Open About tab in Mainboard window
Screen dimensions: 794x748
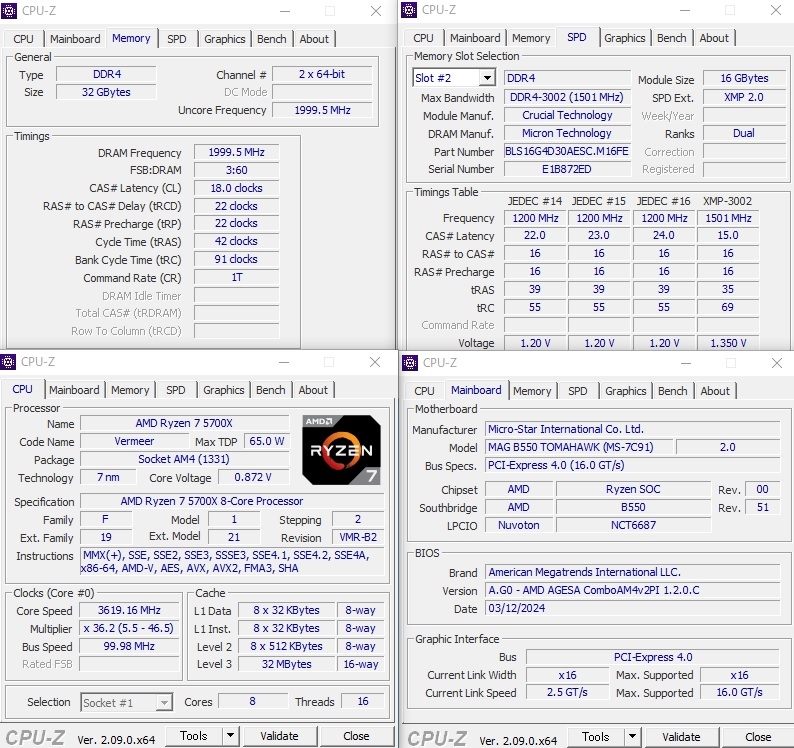pyautogui.click(x=715, y=391)
